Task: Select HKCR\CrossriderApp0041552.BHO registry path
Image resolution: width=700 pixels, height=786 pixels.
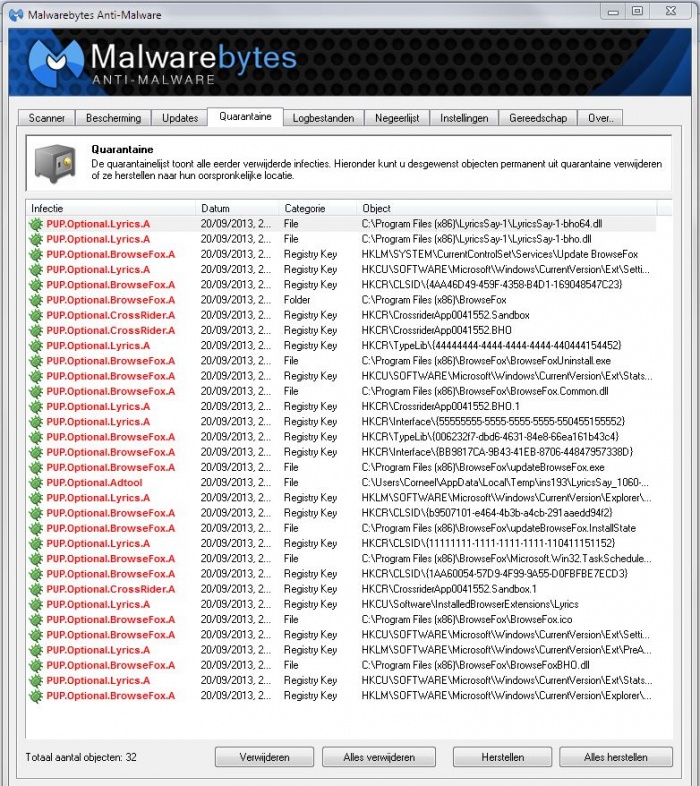Action: click(x=436, y=330)
